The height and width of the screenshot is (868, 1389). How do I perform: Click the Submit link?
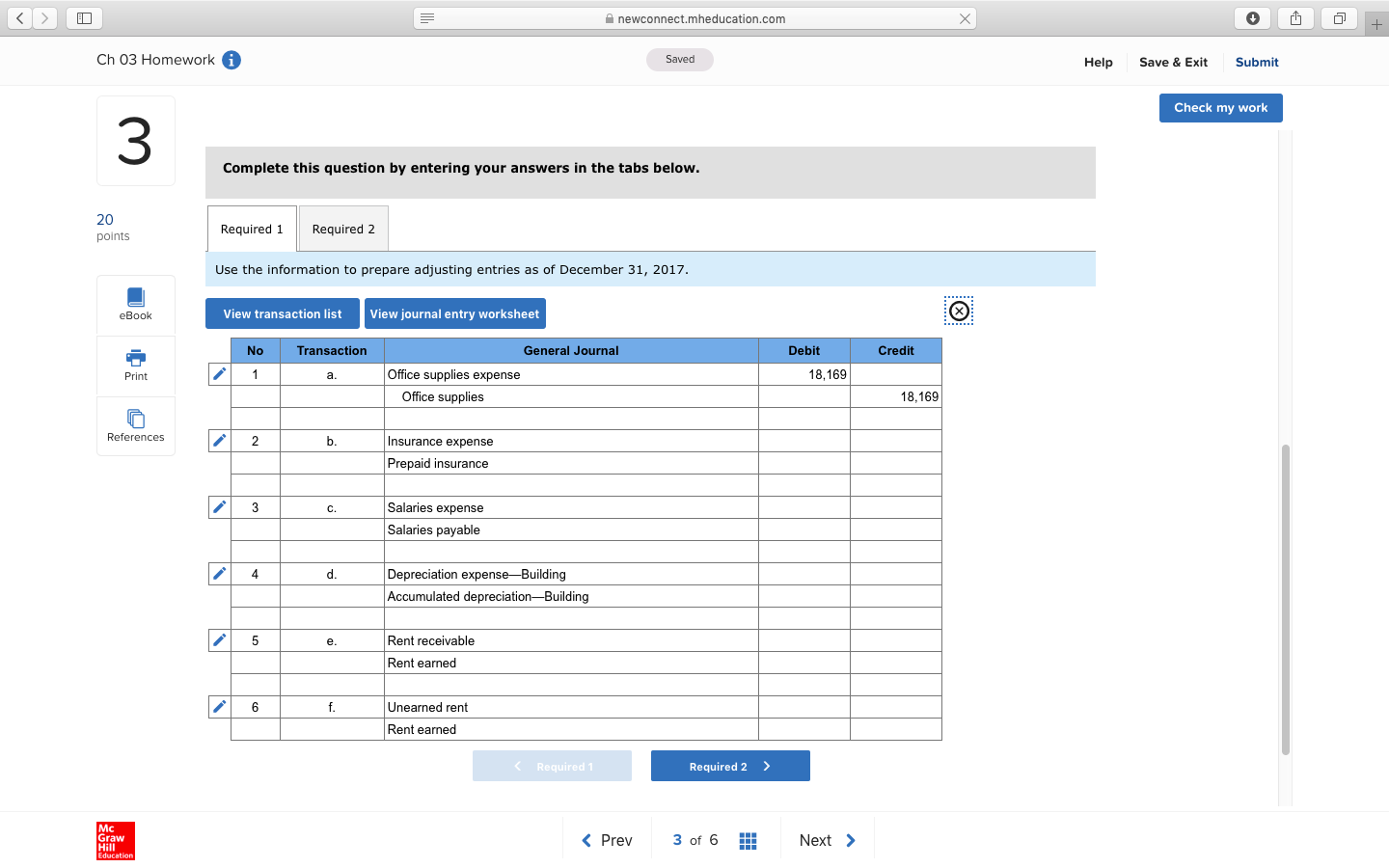tap(1256, 62)
